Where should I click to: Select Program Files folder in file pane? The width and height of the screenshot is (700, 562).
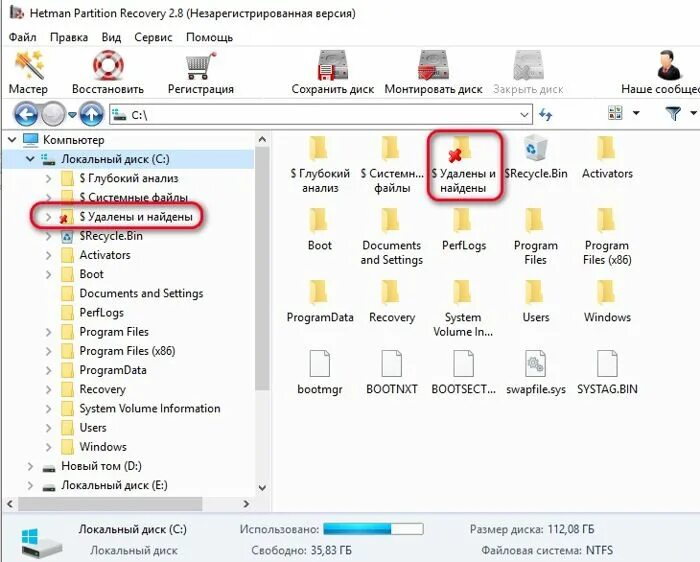coord(535,237)
